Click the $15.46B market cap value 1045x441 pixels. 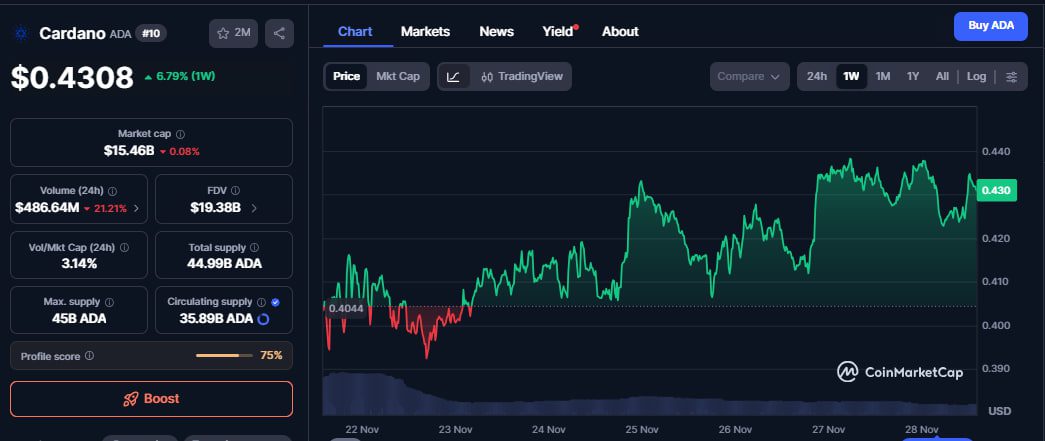(129, 151)
